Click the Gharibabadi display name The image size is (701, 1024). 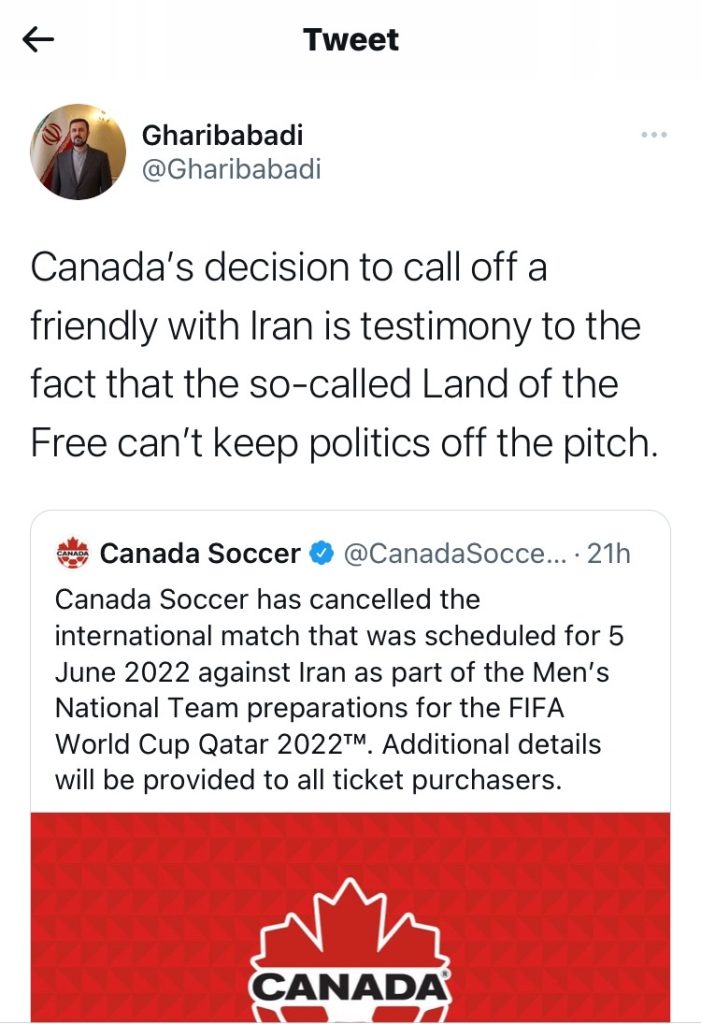point(222,135)
